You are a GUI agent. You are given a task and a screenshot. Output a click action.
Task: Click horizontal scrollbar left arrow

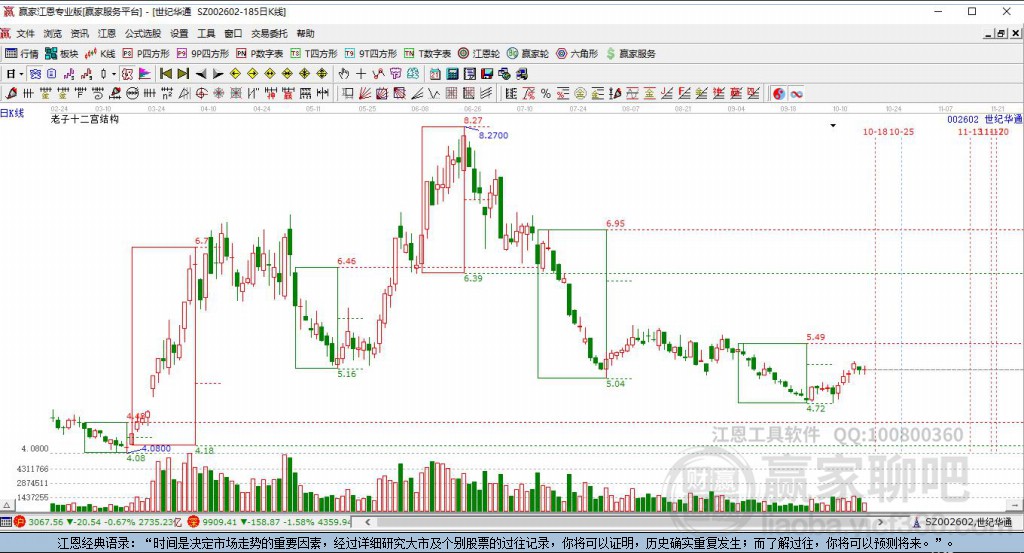(368, 522)
